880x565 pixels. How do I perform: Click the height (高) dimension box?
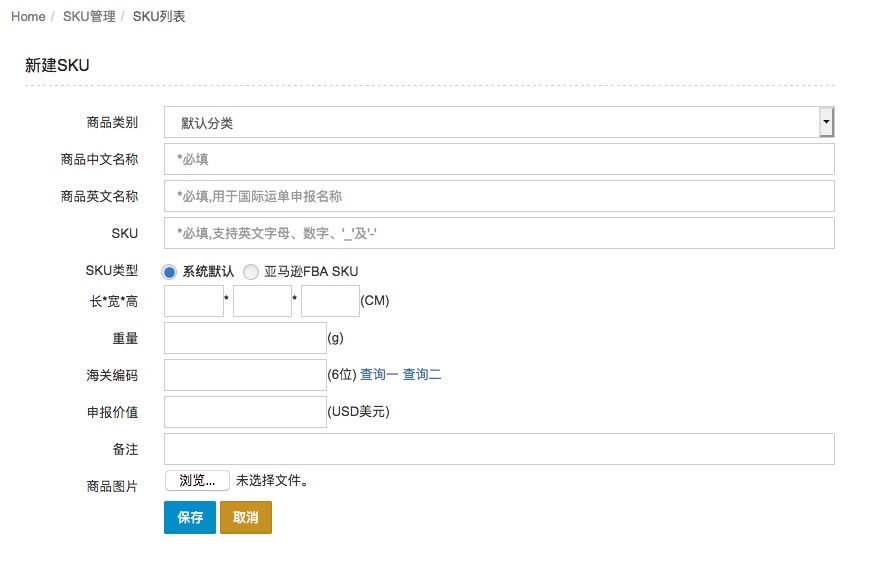(330, 301)
